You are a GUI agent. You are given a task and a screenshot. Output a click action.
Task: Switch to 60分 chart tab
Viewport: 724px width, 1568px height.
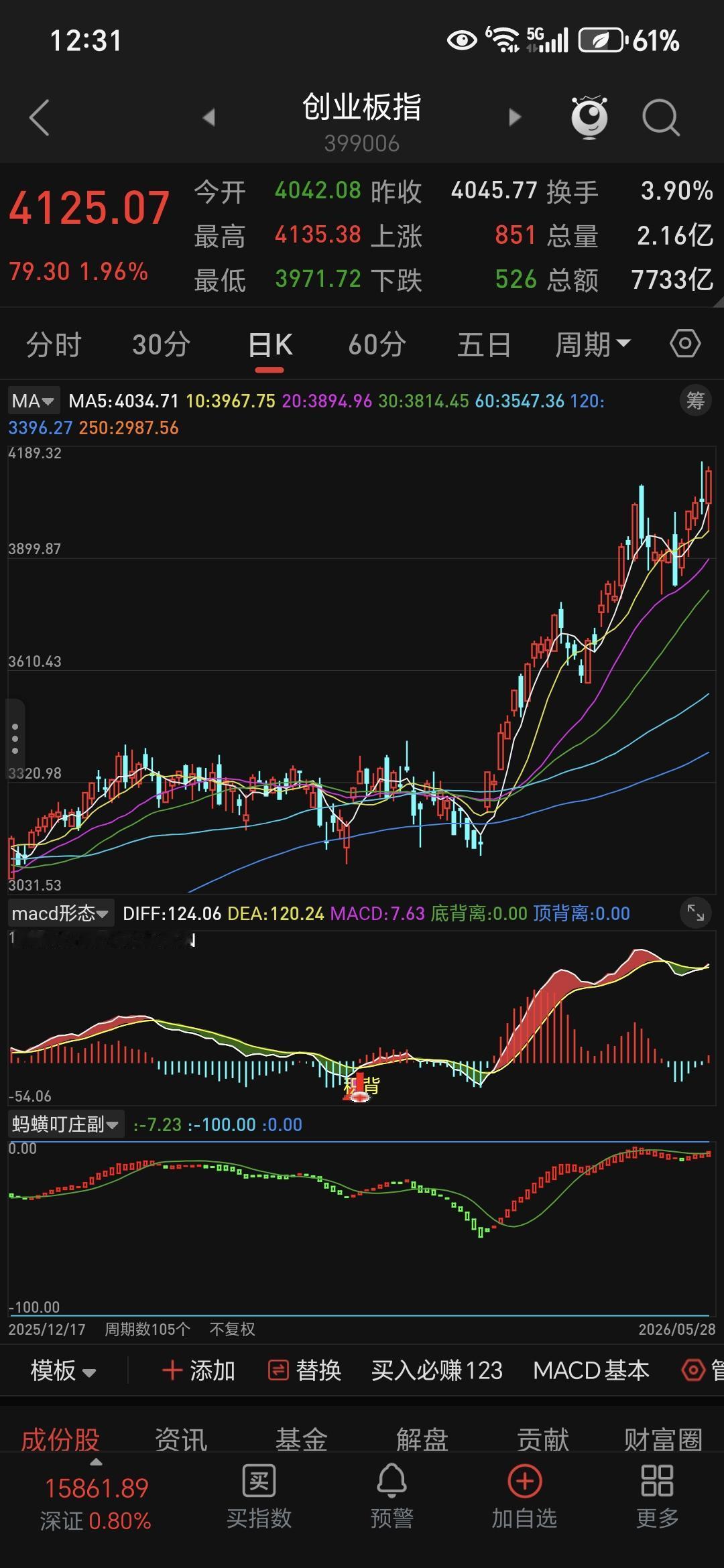(377, 344)
